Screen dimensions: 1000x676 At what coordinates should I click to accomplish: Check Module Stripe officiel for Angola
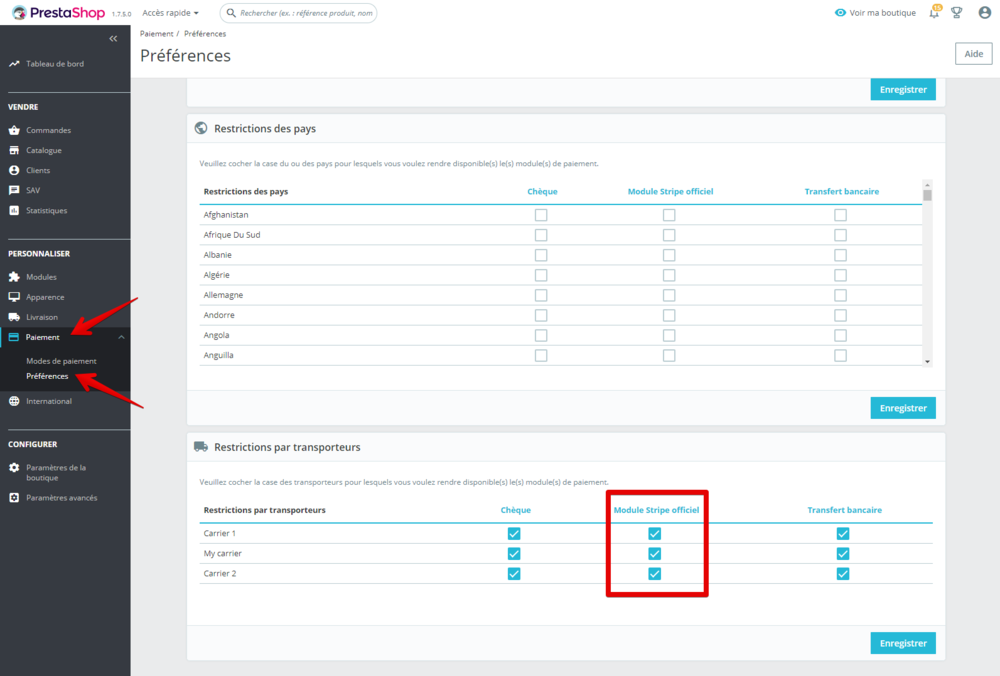tap(669, 335)
